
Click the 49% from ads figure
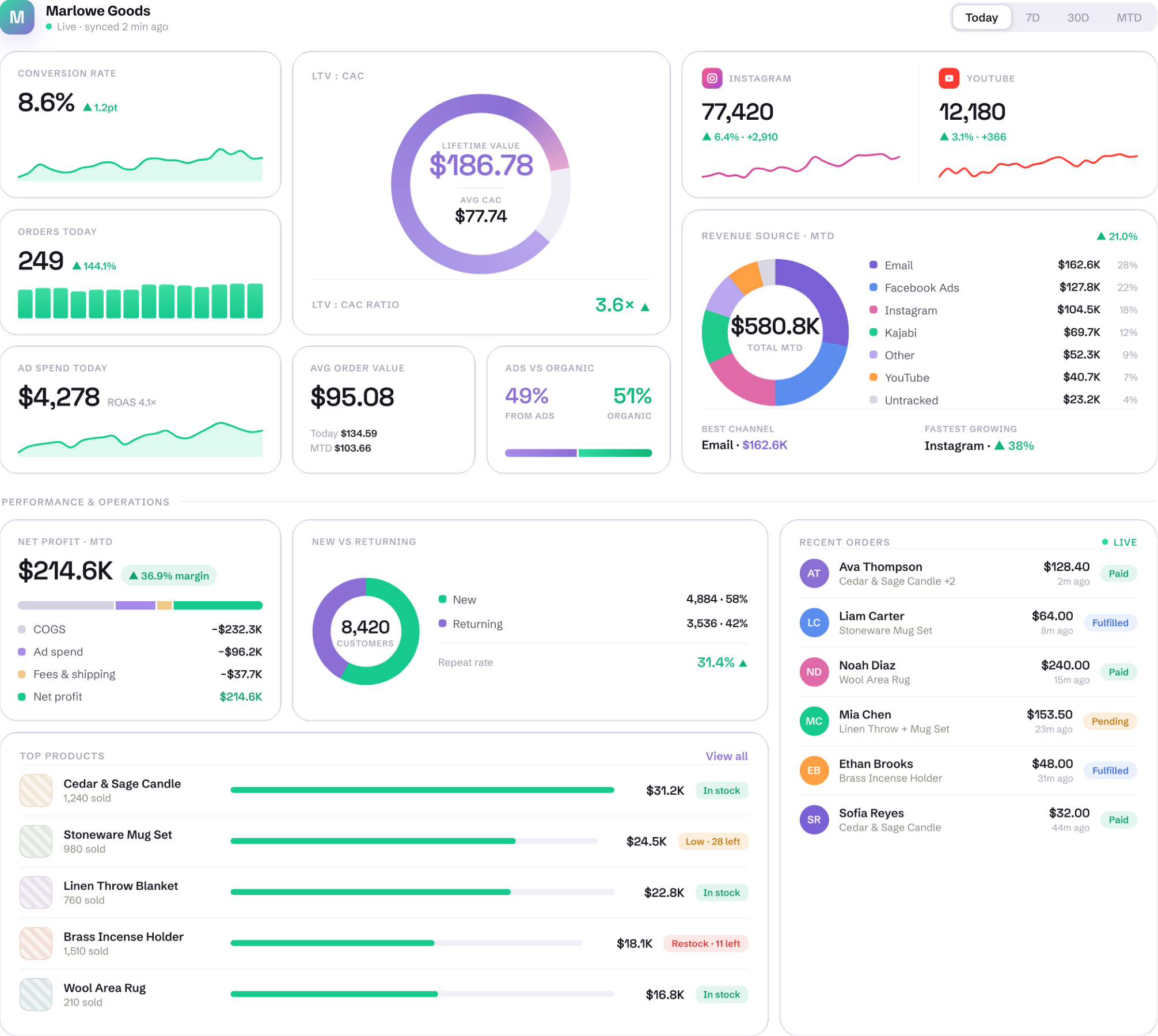(x=526, y=396)
